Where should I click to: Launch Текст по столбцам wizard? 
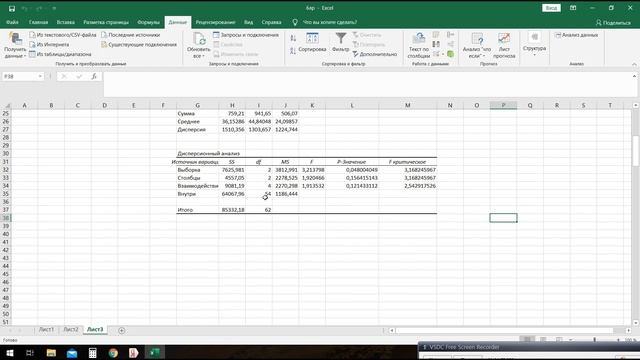(419, 46)
